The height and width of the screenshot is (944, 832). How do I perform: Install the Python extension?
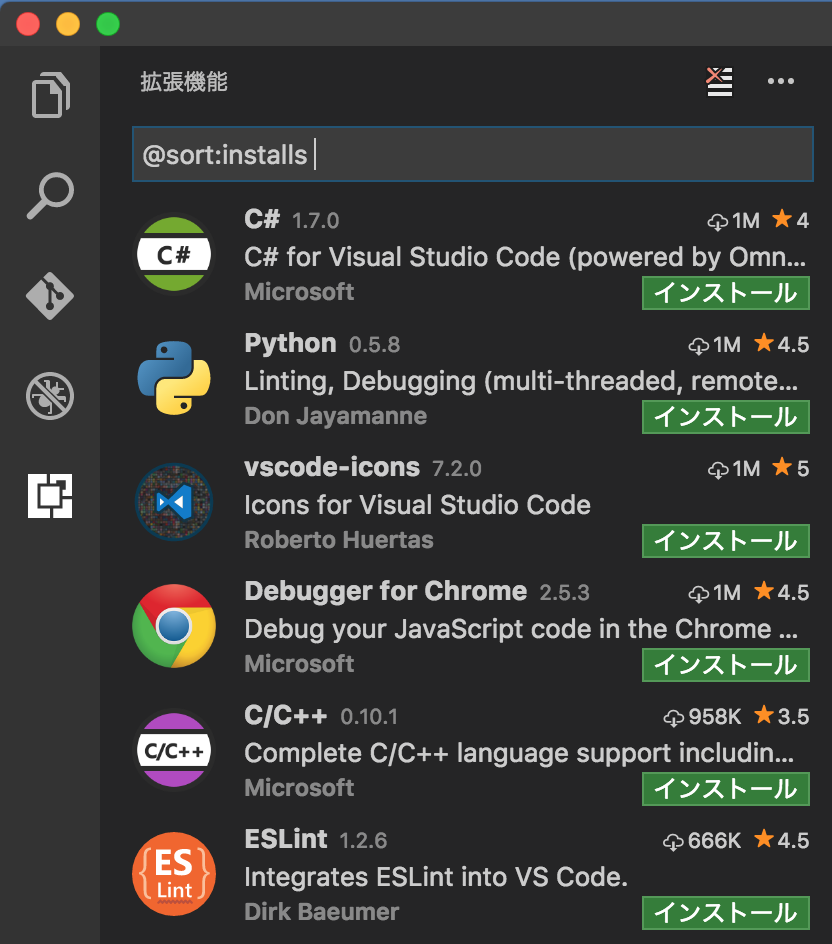point(725,417)
